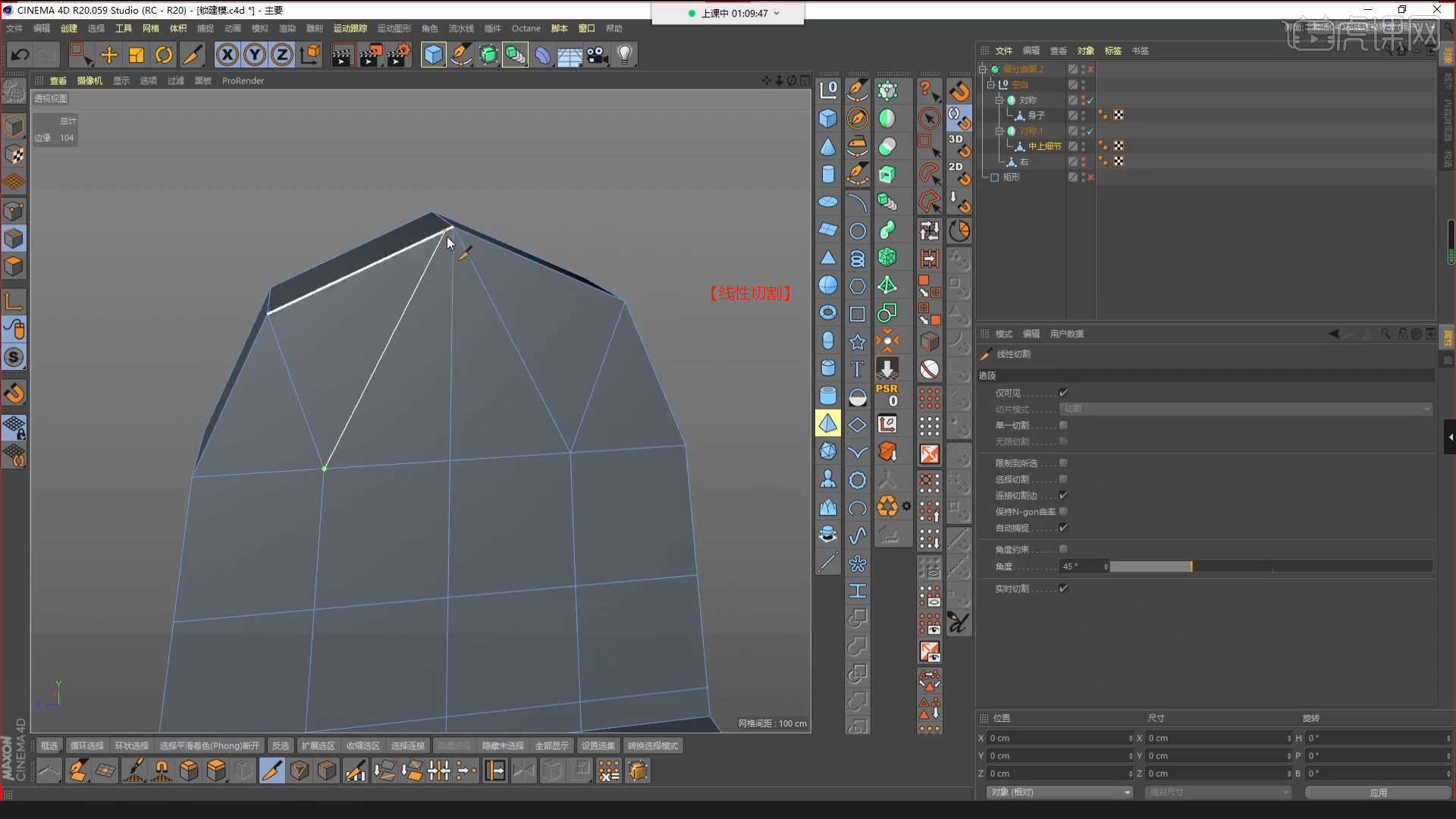Click the 角度 slider bar
This screenshot has height=819, width=1456.
click(x=1271, y=566)
